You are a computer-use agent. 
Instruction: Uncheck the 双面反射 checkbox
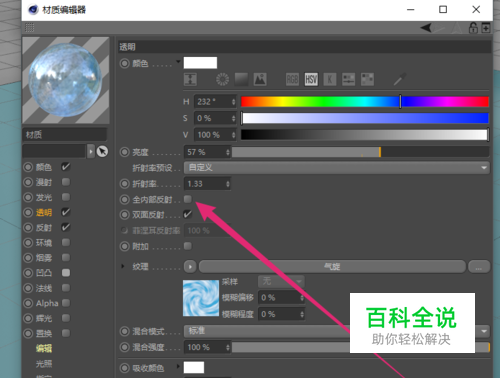click(x=188, y=214)
